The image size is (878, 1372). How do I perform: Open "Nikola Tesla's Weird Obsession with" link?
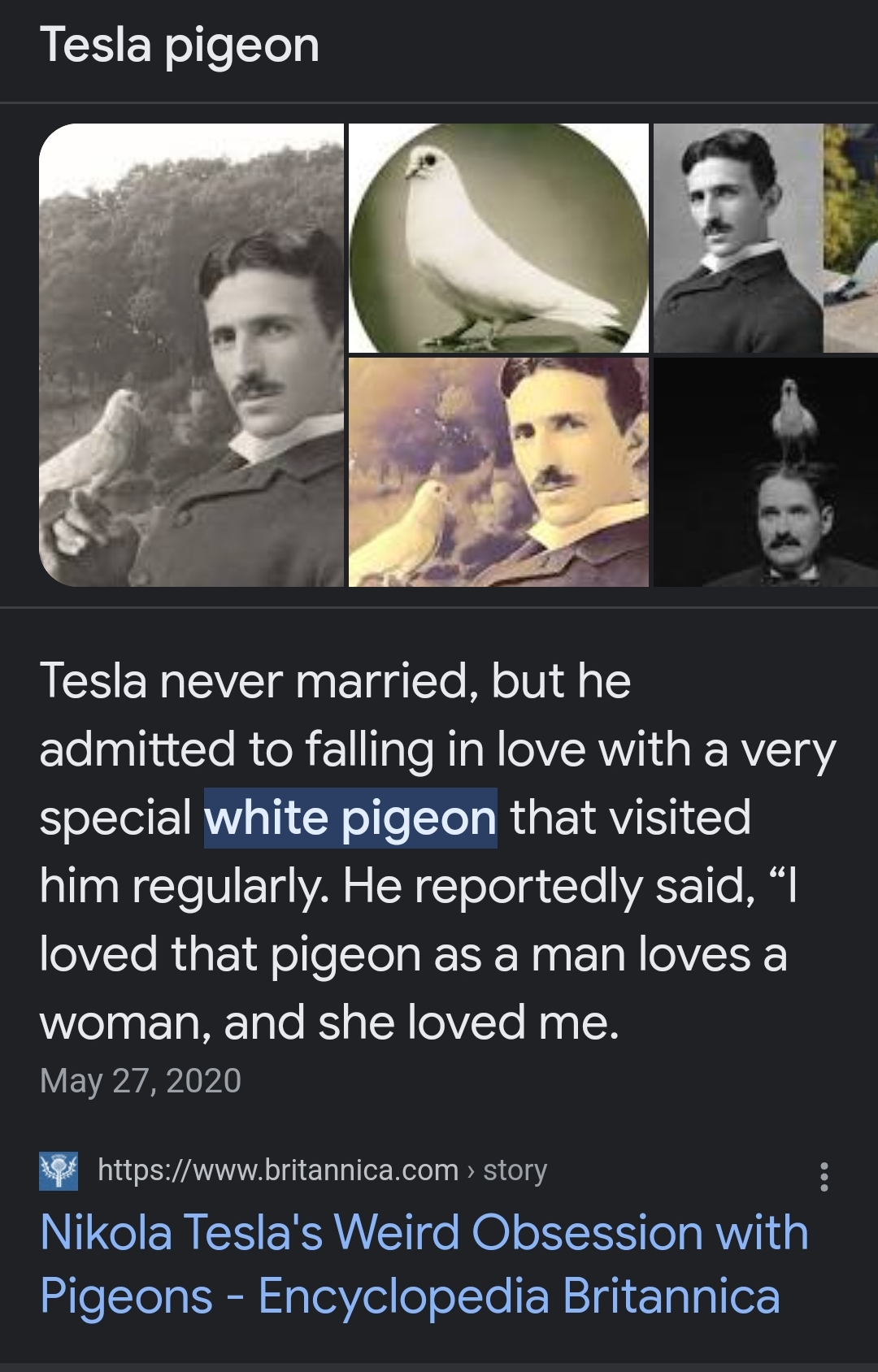[424, 1232]
